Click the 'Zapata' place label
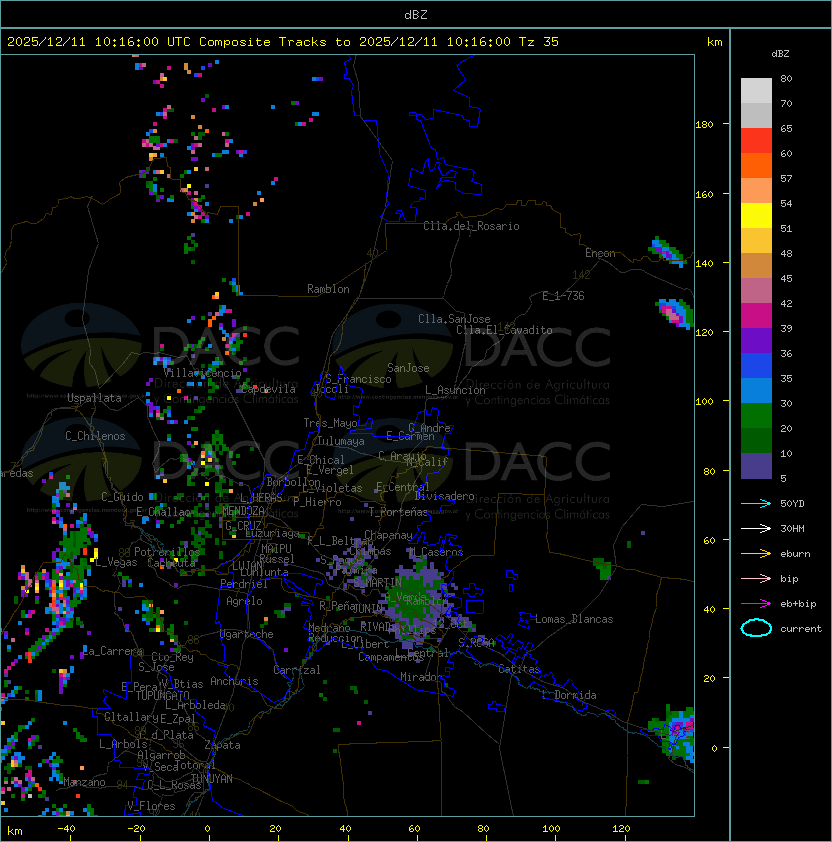The image size is (832, 842). (222, 745)
